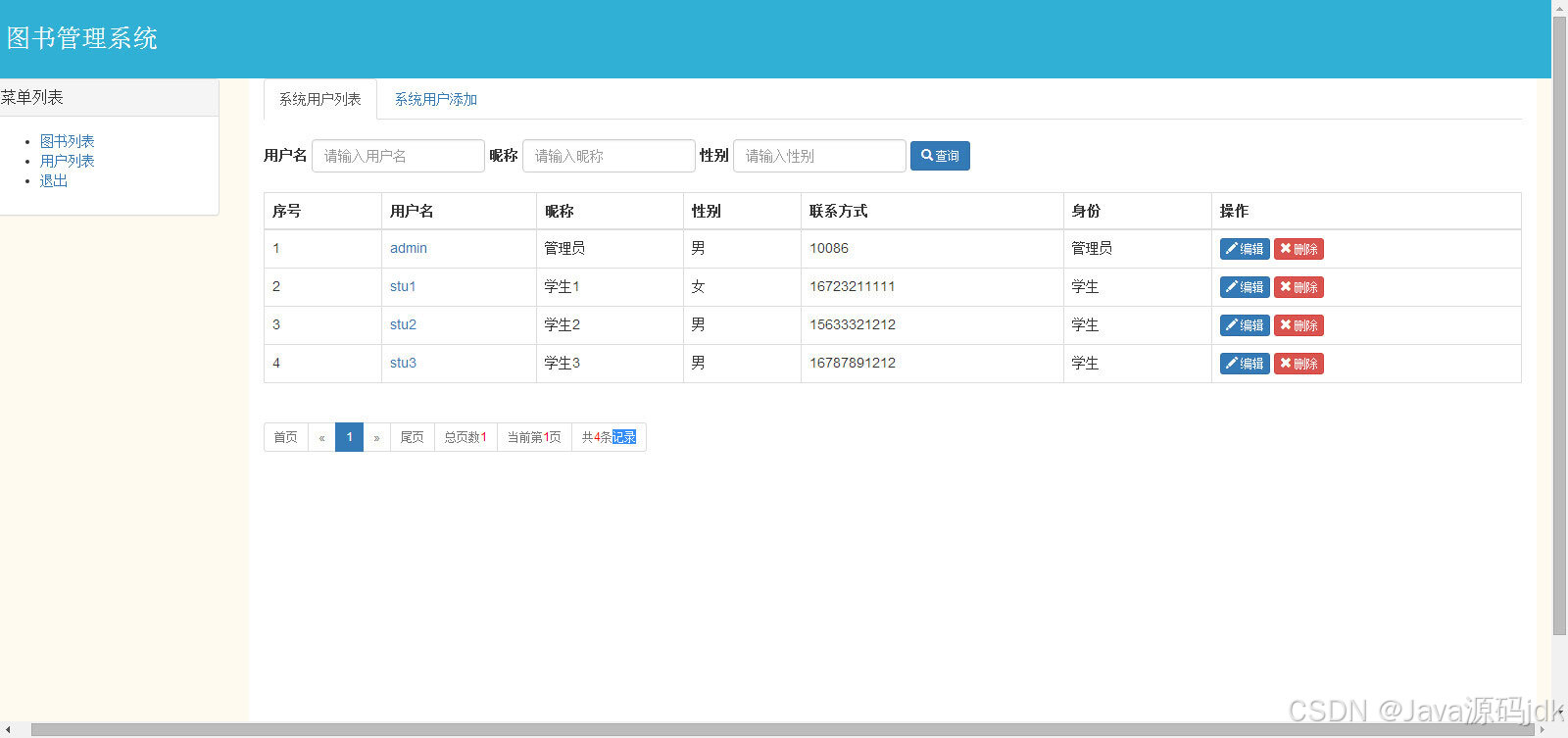
Task: Click the 总页数1 pagination item
Action: [465, 437]
